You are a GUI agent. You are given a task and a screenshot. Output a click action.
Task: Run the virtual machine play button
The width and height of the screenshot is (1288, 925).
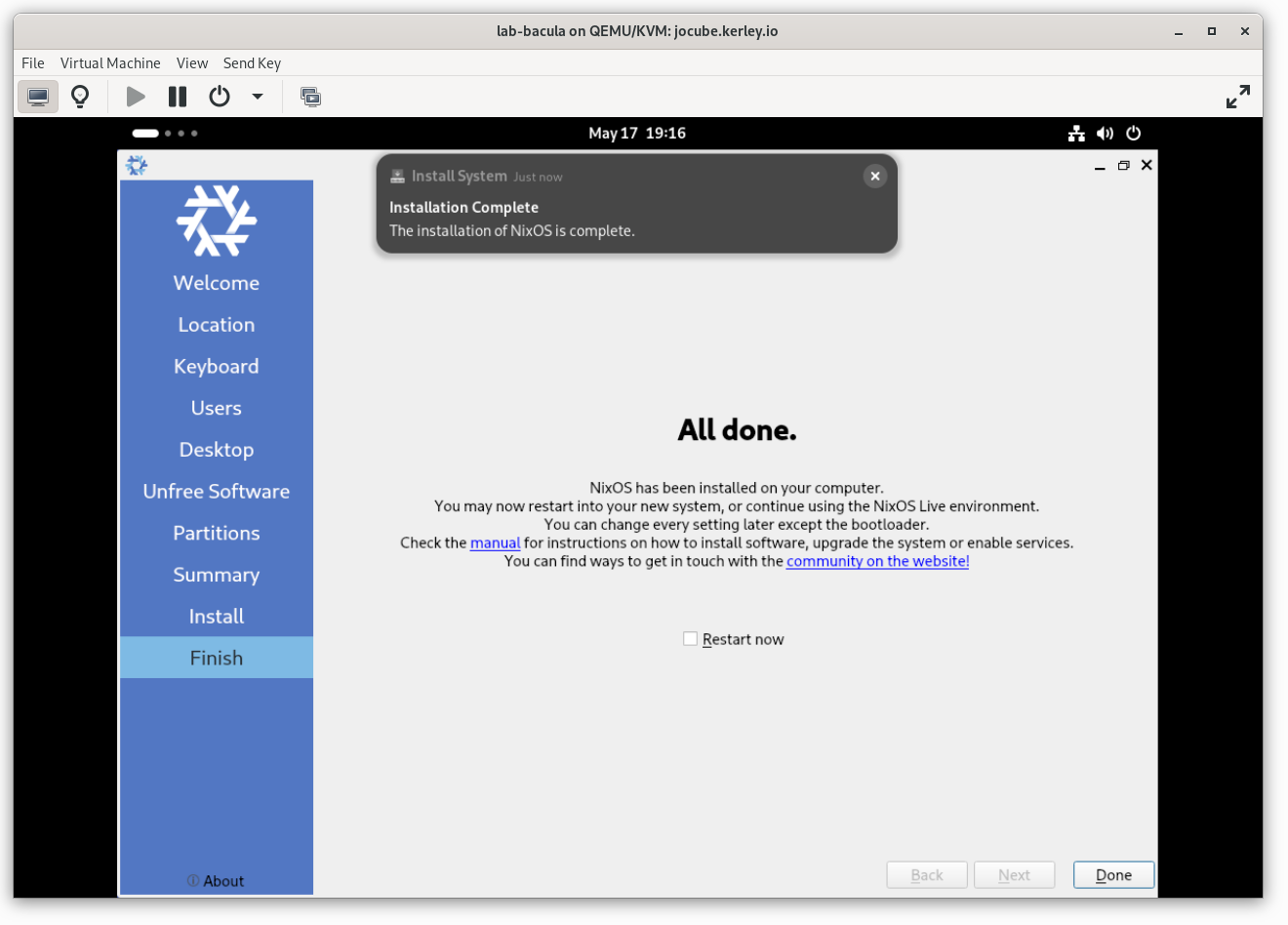click(136, 97)
